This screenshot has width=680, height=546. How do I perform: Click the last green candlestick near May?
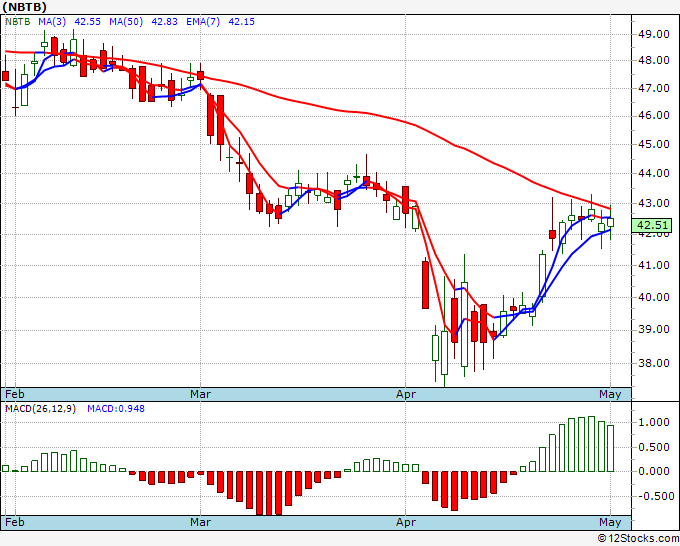[611, 222]
